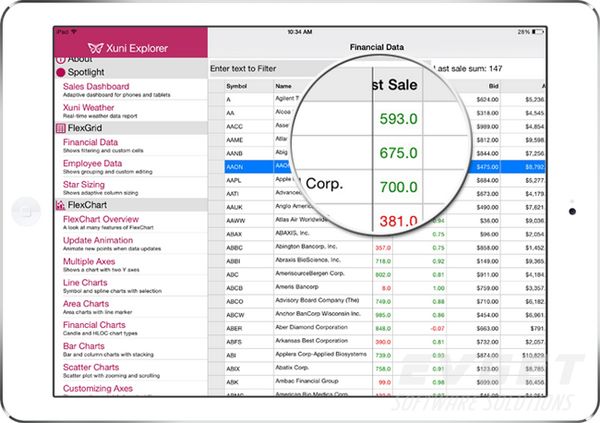Select the highlighted AAON symbol cell

click(249, 167)
